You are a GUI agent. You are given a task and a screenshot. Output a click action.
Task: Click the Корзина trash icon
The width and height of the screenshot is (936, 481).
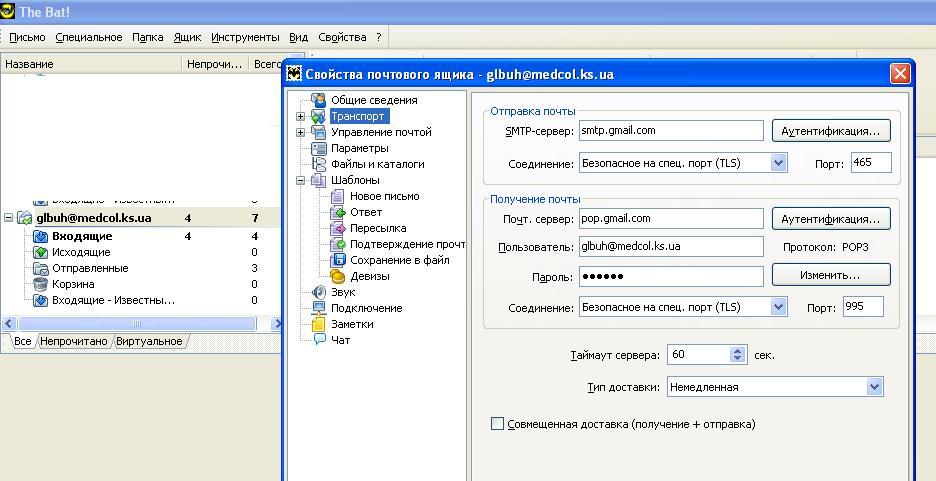coord(41,284)
